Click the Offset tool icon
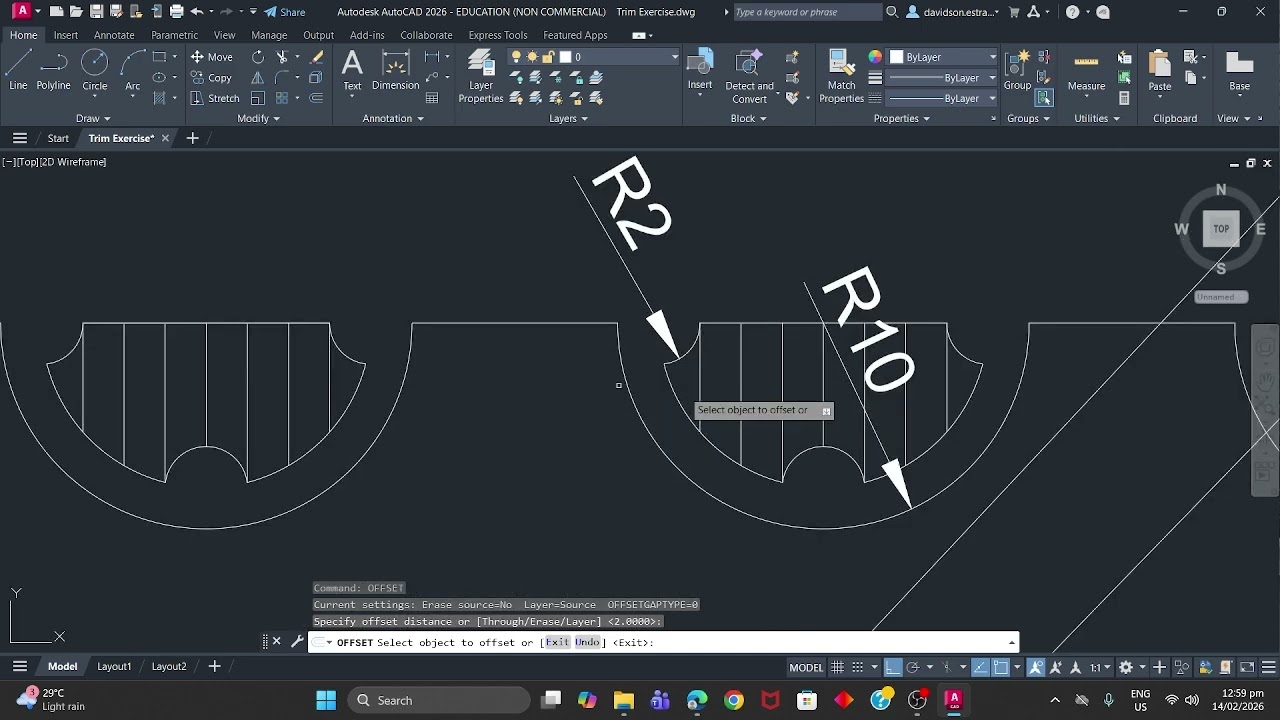This screenshot has height=720, width=1280. (317, 98)
